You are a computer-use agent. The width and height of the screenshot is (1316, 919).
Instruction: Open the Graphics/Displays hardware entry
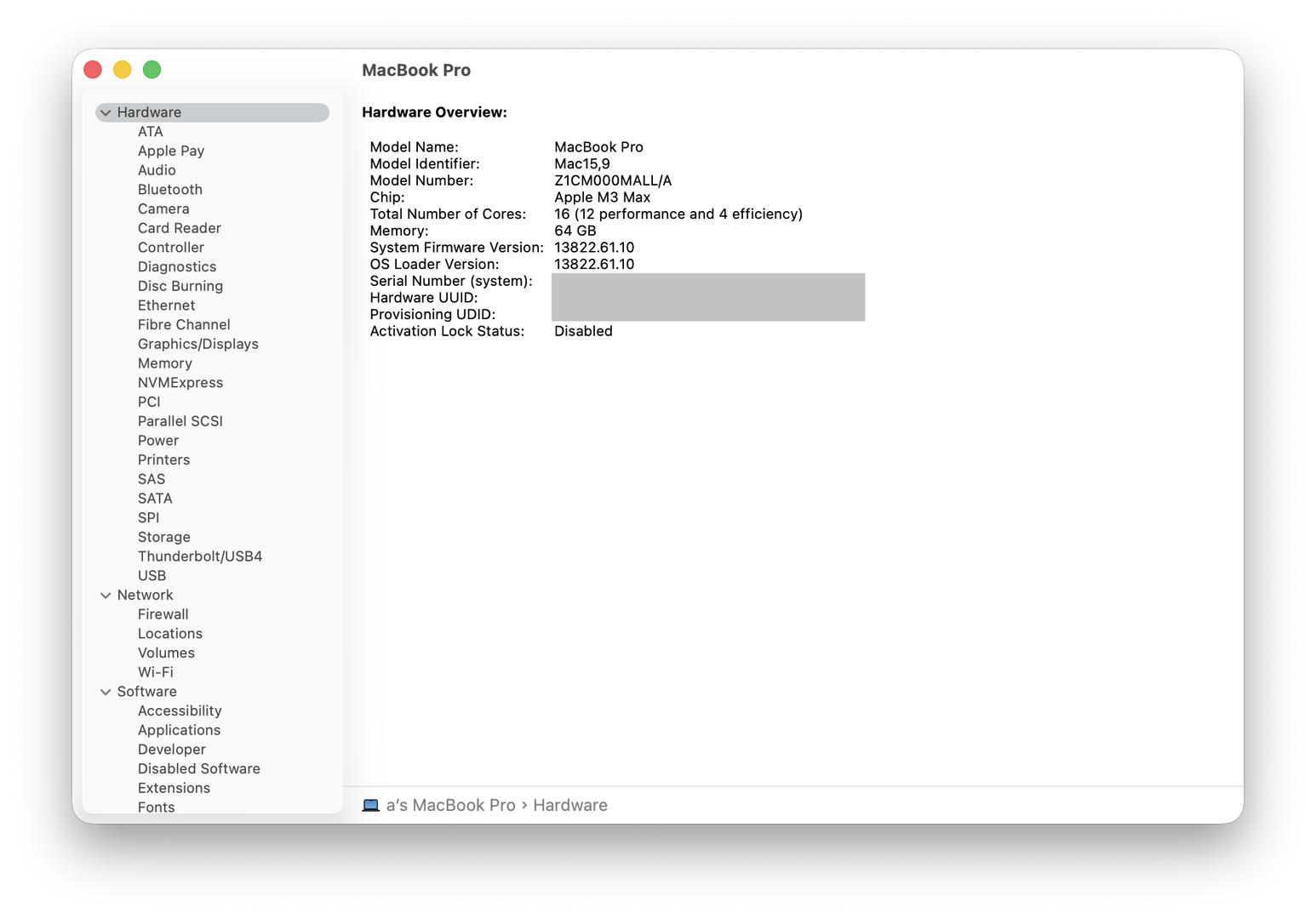[197, 344]
